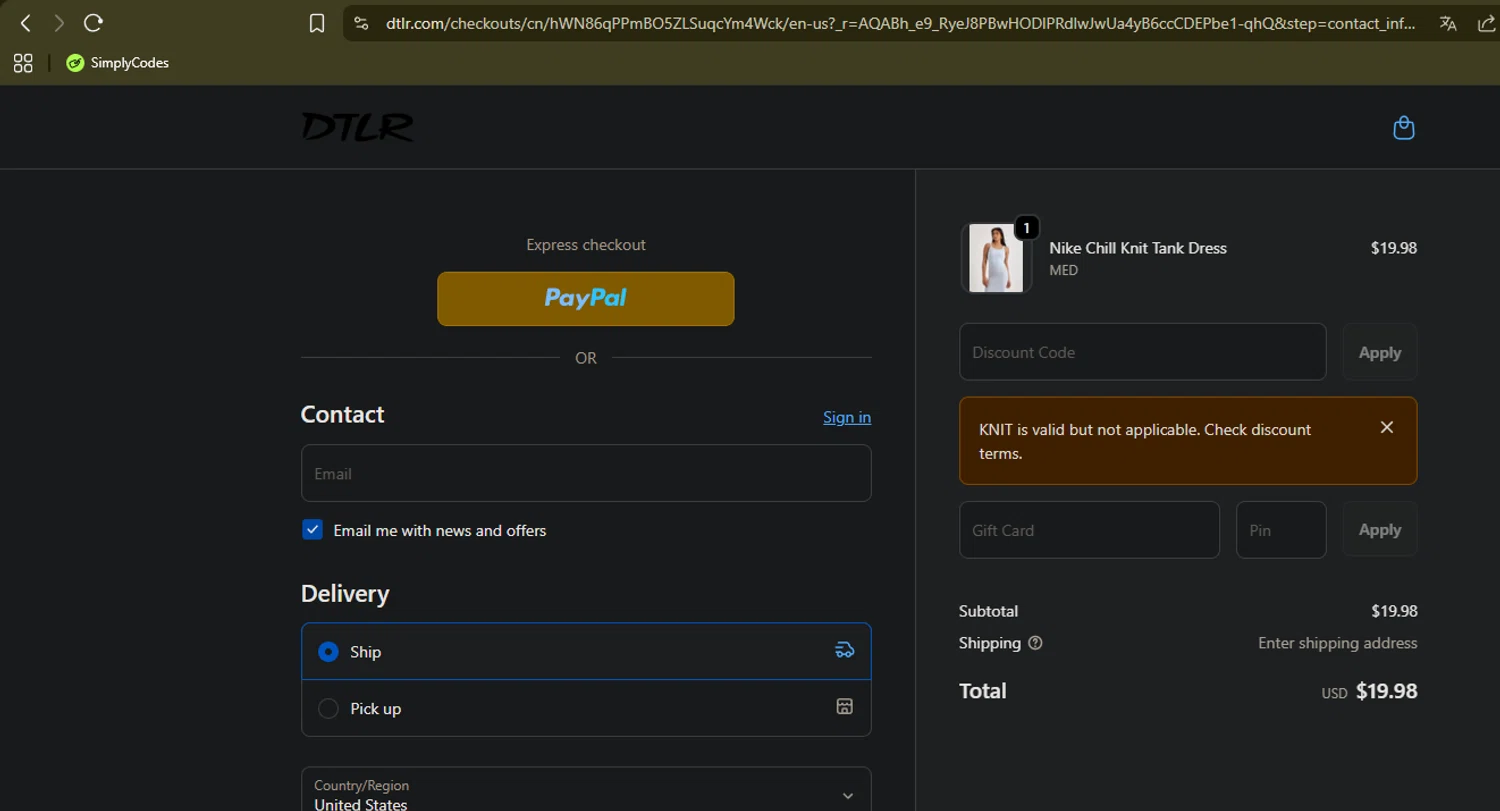Click the site information icon in address bar
This screenshot has height=811, width=1500.
(362, 23)
